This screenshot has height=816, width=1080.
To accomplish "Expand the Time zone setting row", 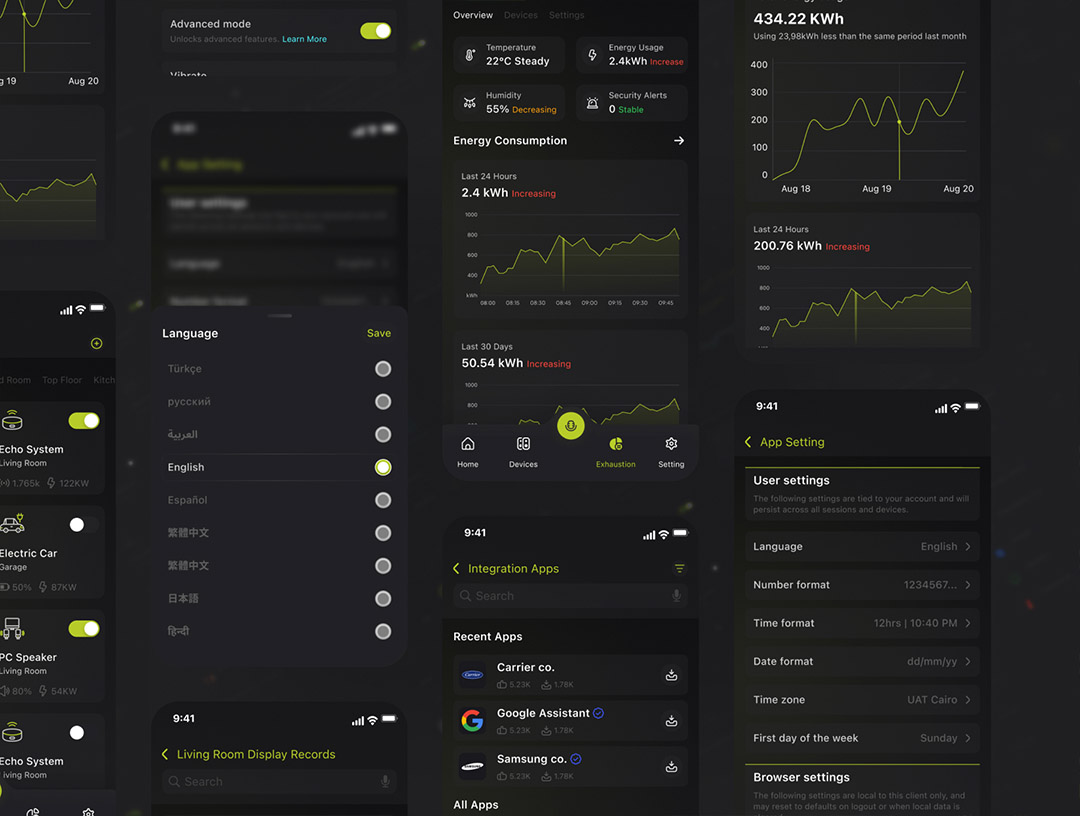I will pyautogui.click(x=862, y=700).
